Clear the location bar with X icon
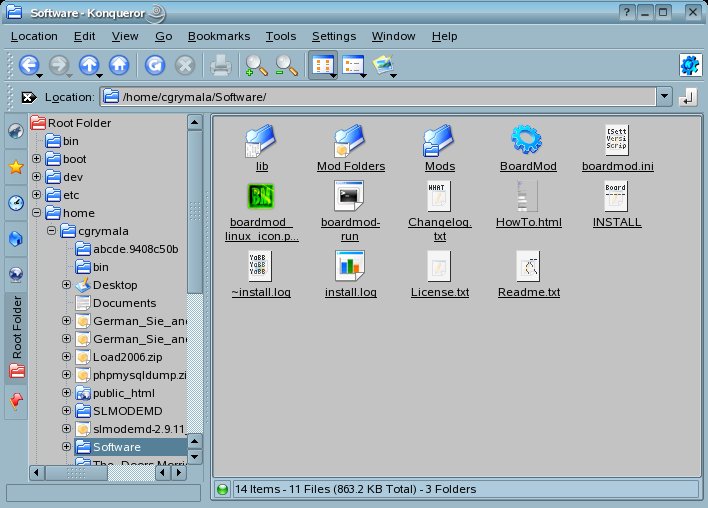This screenshot has height=508, width=708. point(29,97)
